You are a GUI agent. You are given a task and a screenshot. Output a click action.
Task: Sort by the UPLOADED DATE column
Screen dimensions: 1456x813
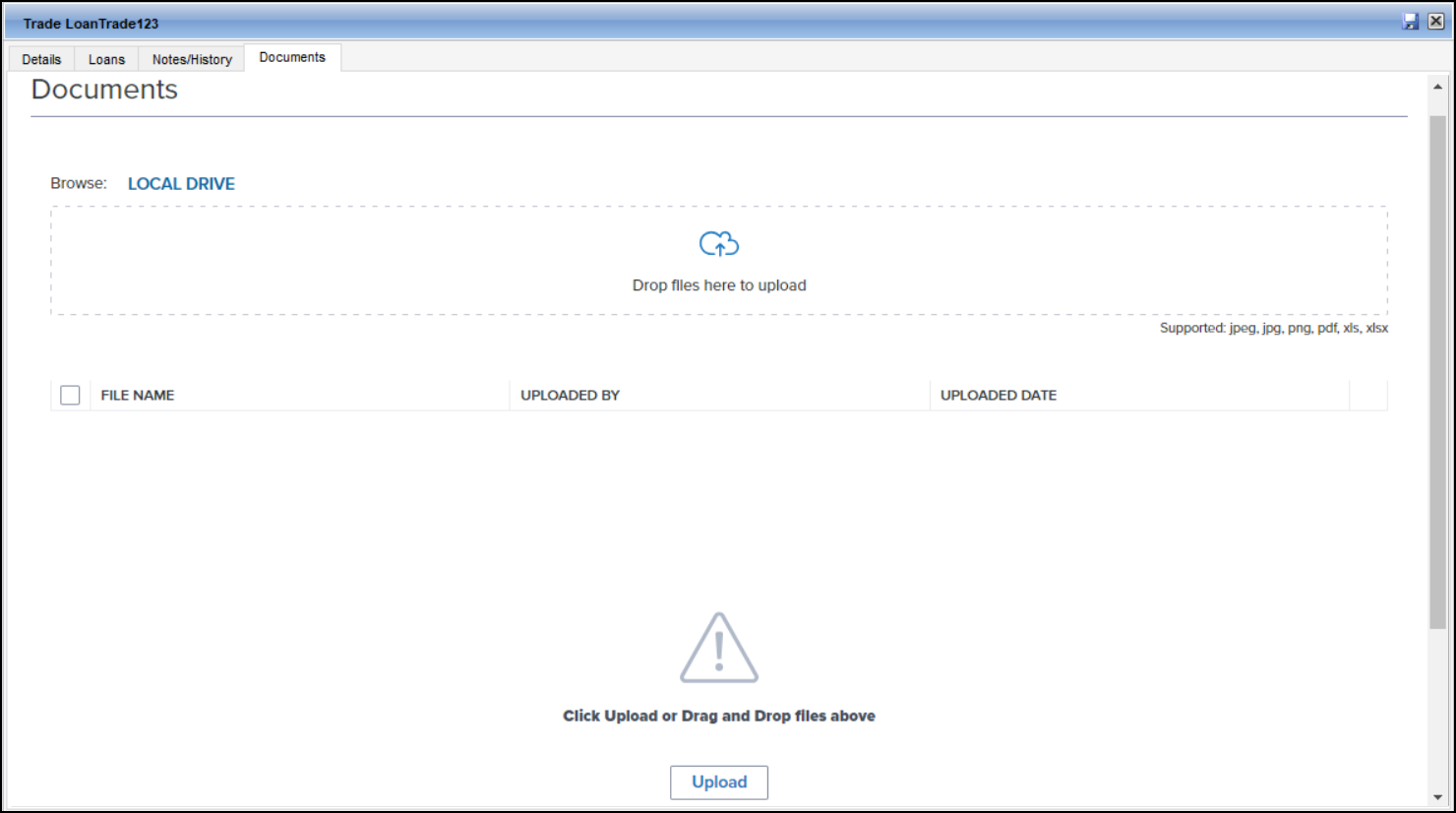click(998, 395)
